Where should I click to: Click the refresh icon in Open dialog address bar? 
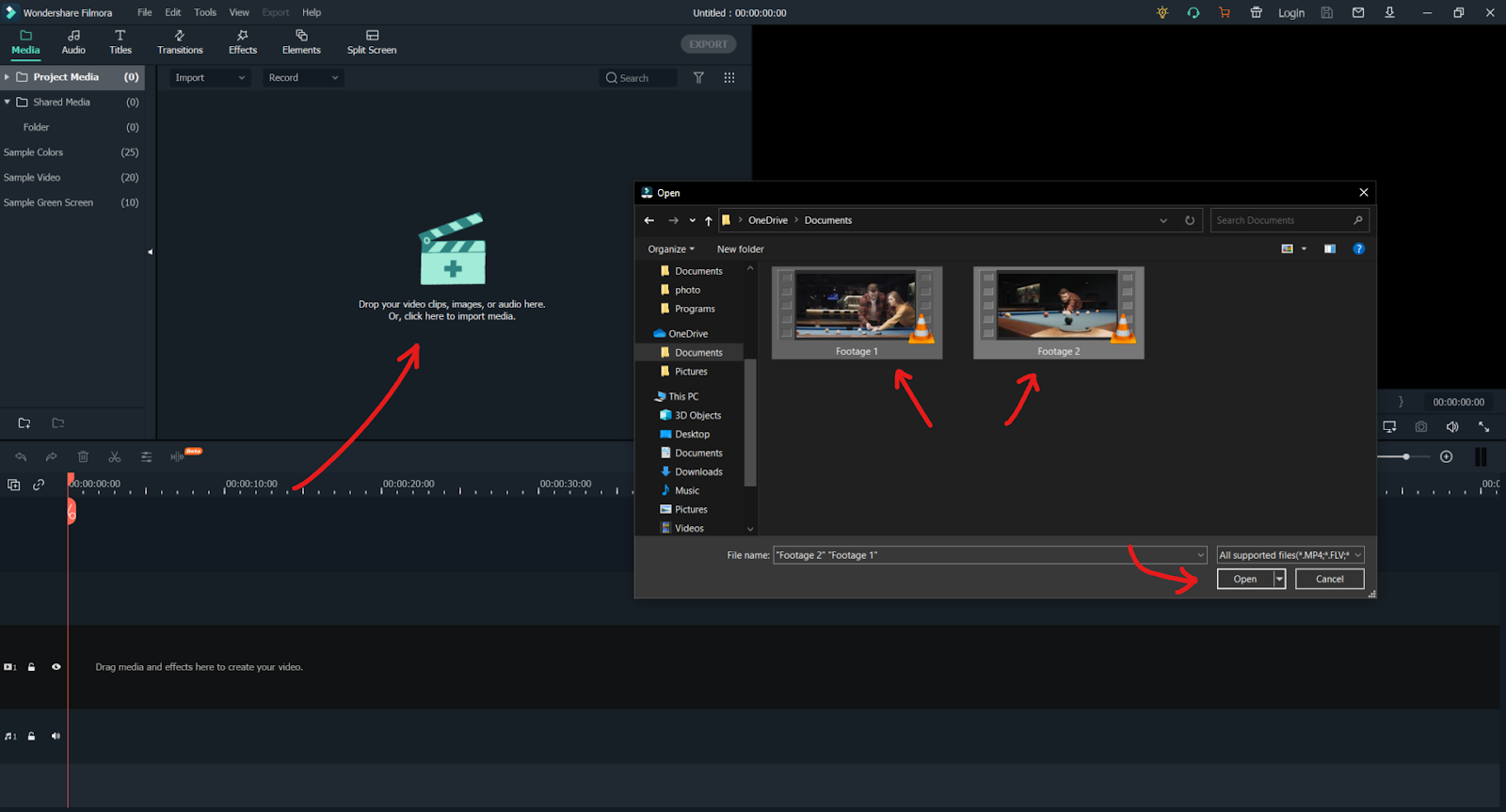[1190, 220]
